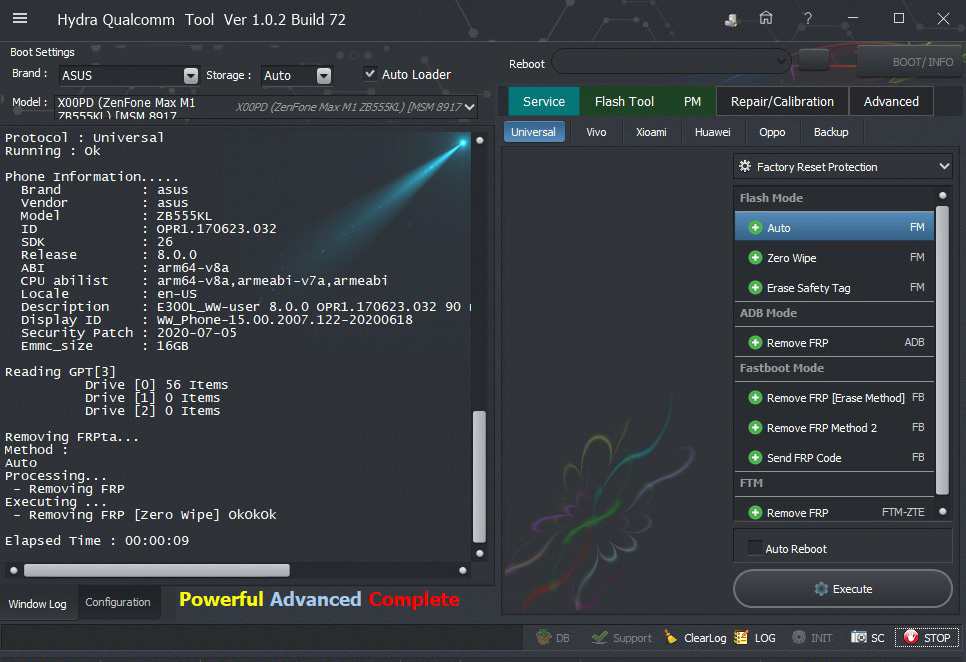Click the gear icon on Execute button
The image size is (966, 662).
tap(821, 589)
